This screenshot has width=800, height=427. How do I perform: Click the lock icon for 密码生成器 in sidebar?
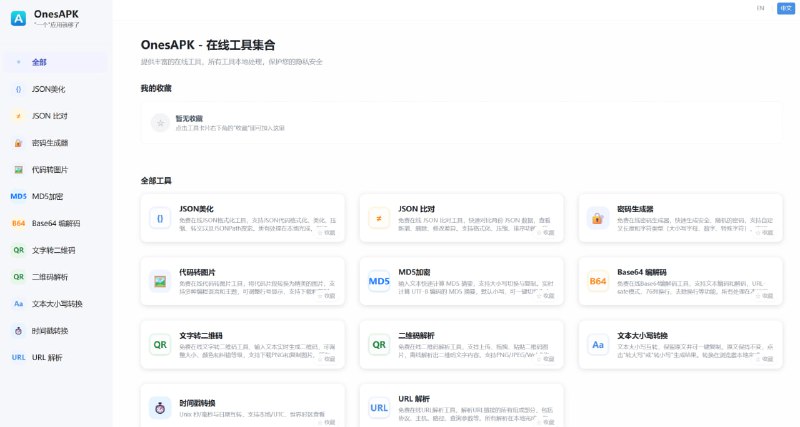pyautogui.click(x=18, y=143)
